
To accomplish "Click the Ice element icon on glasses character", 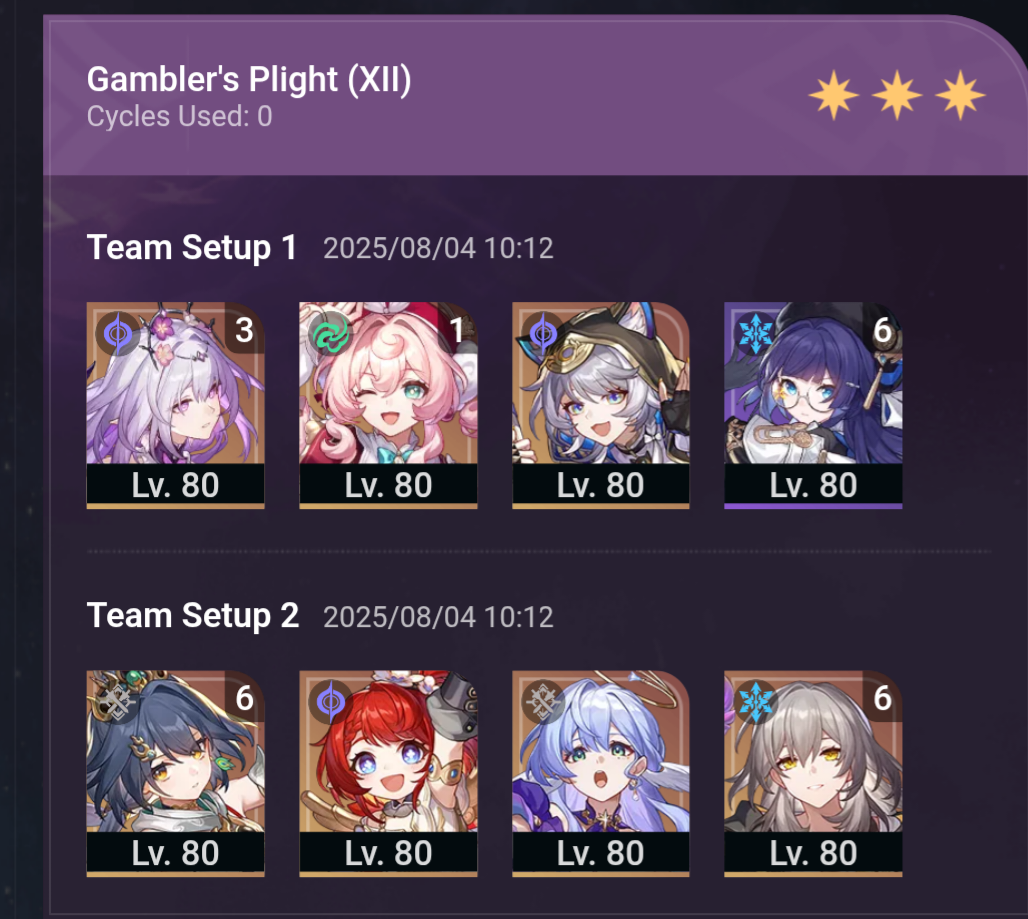I will pyautogui.click(x=755, y=332).
